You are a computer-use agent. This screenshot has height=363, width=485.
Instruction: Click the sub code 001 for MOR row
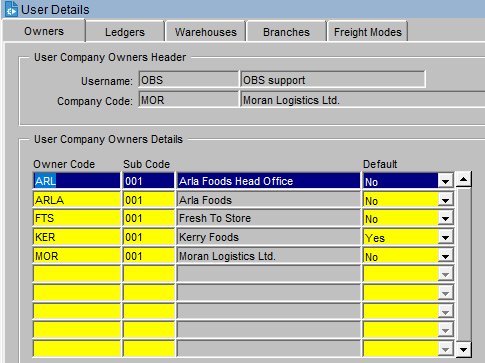149,256
